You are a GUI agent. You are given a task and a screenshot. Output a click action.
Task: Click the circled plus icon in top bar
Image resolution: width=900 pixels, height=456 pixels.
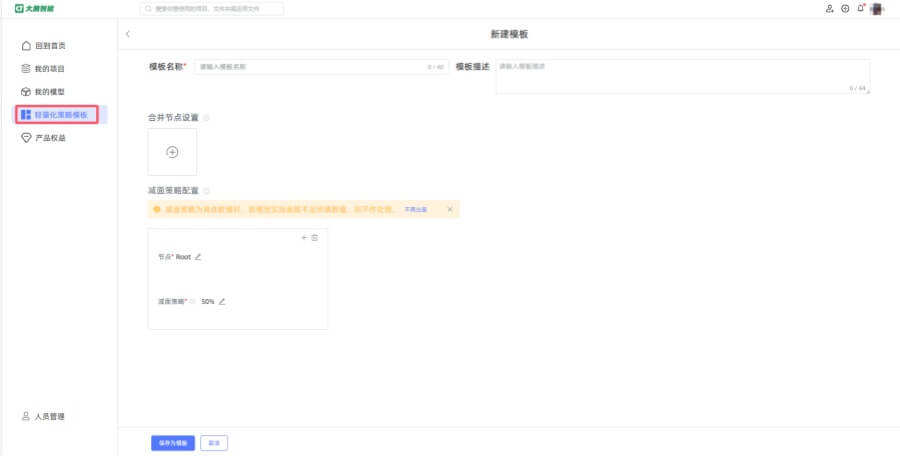845,9
